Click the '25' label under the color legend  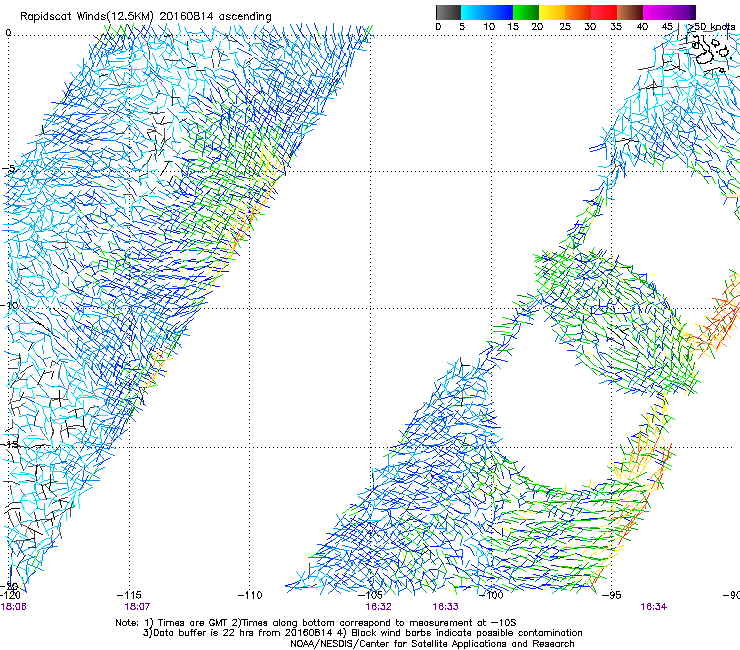tap(565, 27)
